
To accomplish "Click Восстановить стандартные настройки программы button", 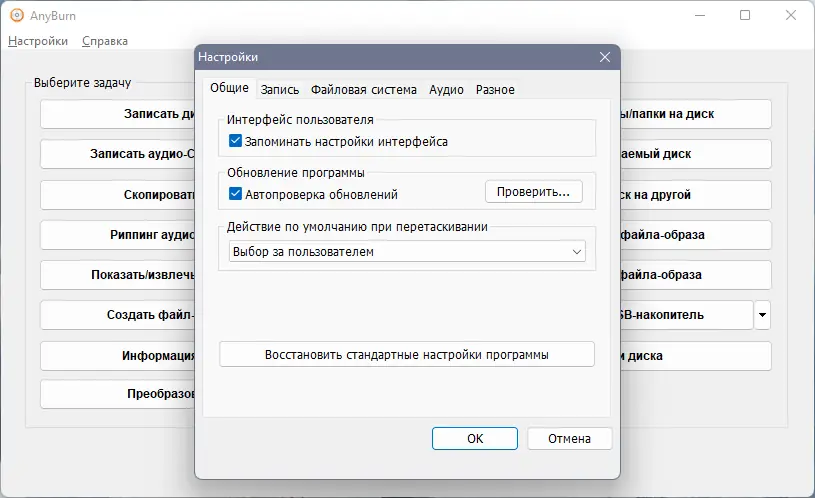I will [406, 354].
